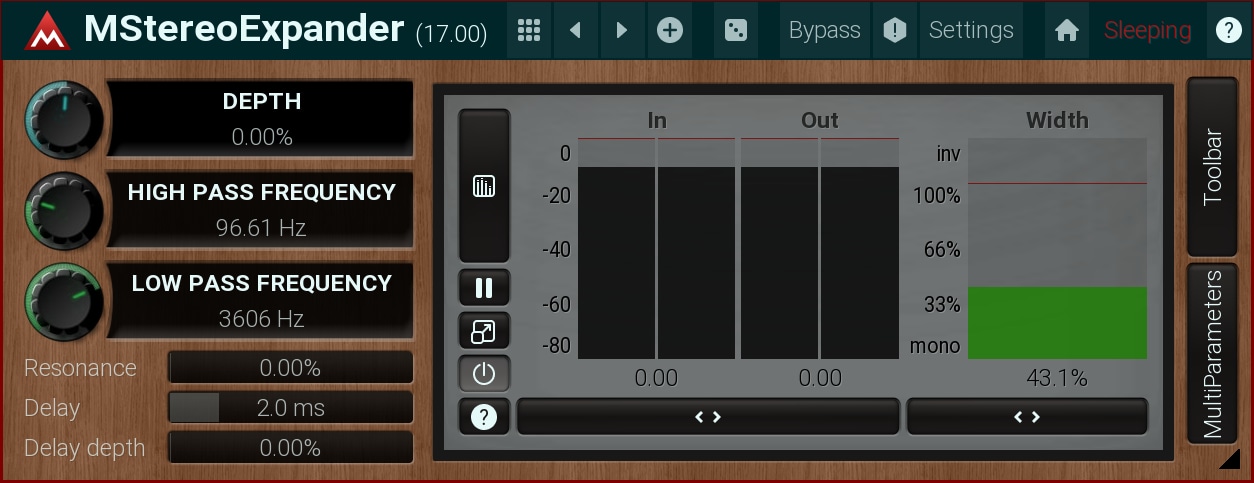
Task: Open the meters help question icon
Action: 484,417
